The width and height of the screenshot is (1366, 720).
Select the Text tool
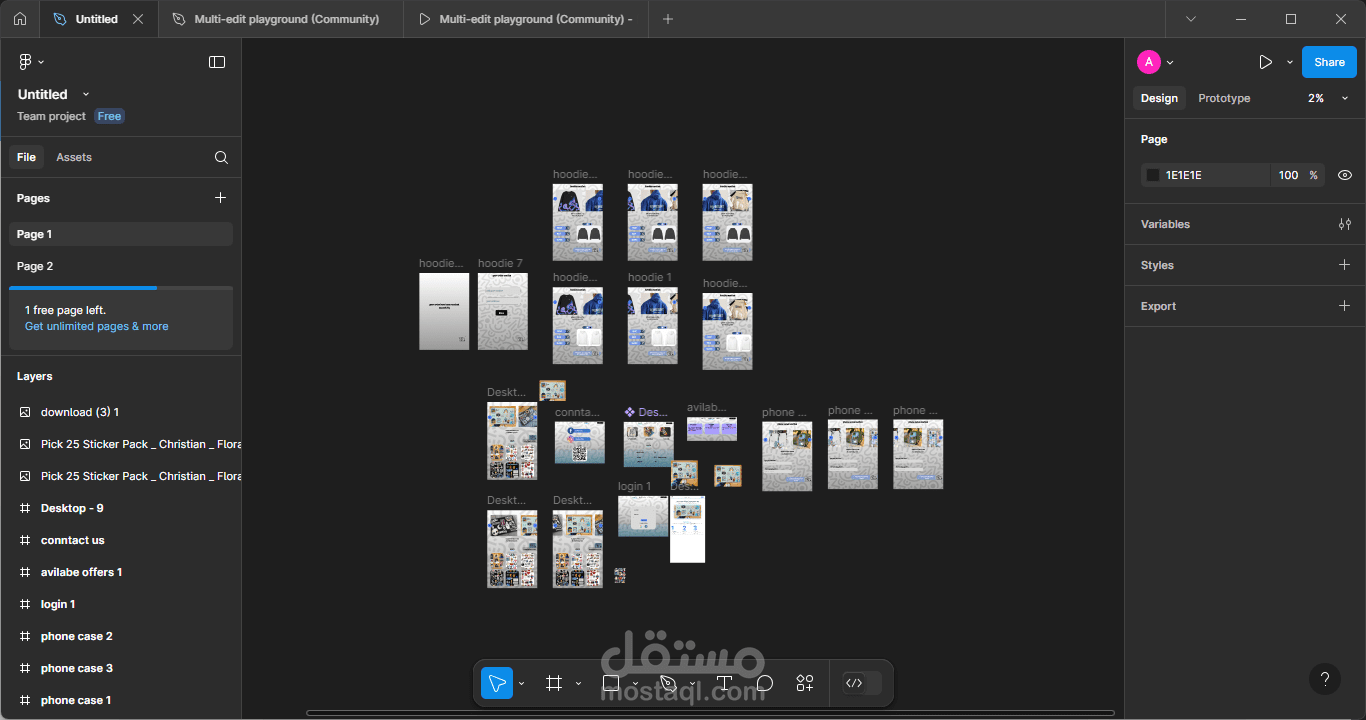[725, 683]
